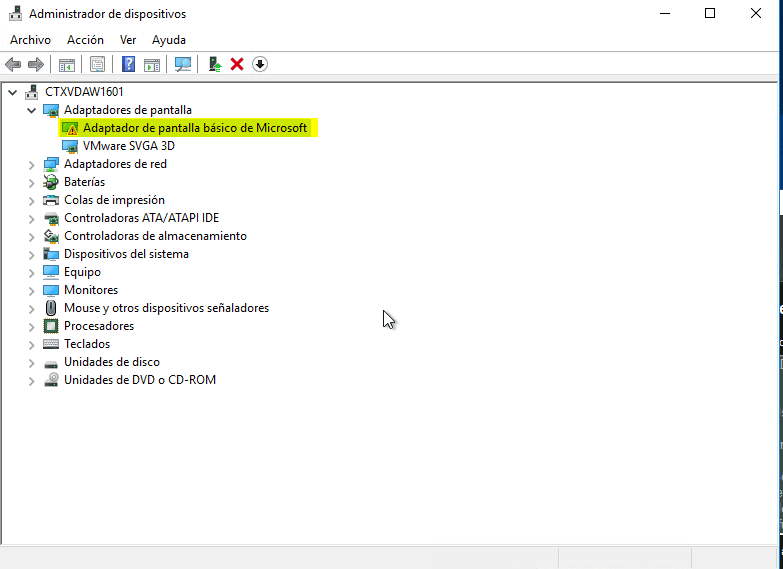This screenshot has height=569, width=783.
Task: Click the Unidades de DVD o CD-ROM icon
Action: coord(51,380)
